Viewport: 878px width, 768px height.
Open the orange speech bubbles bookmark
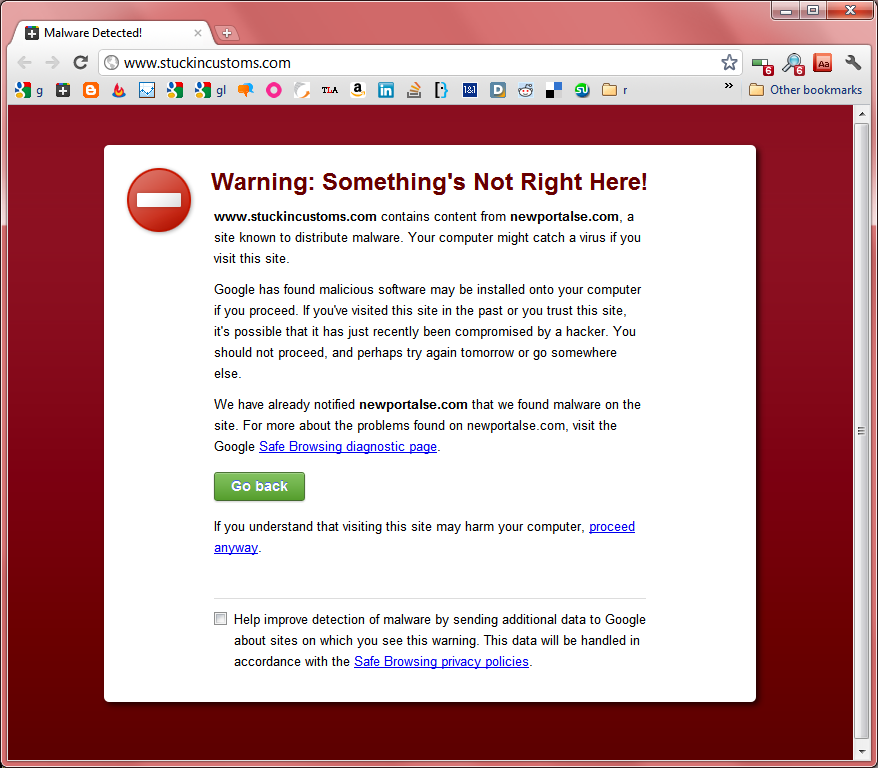[246, 90]
